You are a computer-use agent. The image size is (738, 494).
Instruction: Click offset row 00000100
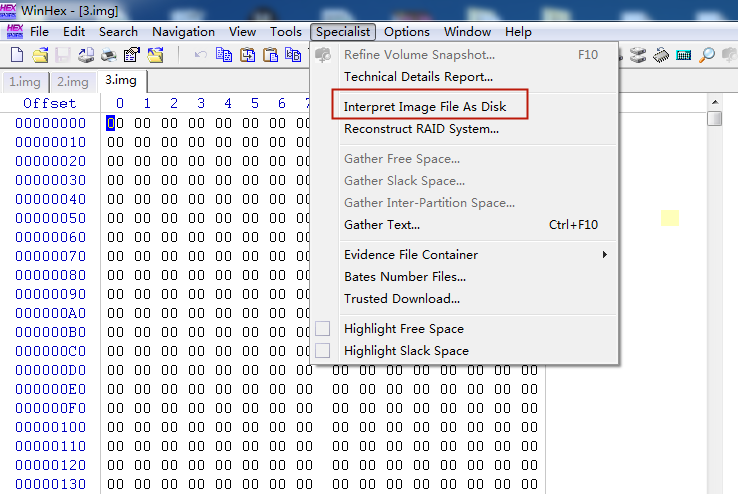pyautogui.click(x=50, y=427)
